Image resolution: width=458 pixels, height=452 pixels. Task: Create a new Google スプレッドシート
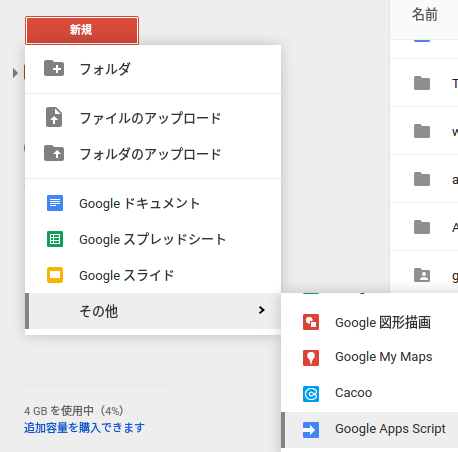point(153,239)
